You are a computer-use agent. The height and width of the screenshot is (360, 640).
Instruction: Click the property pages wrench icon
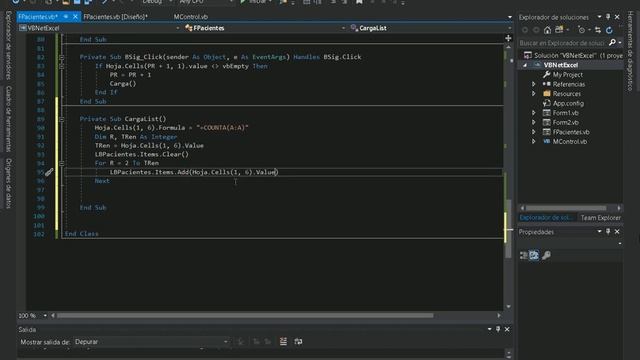(546, 256)
